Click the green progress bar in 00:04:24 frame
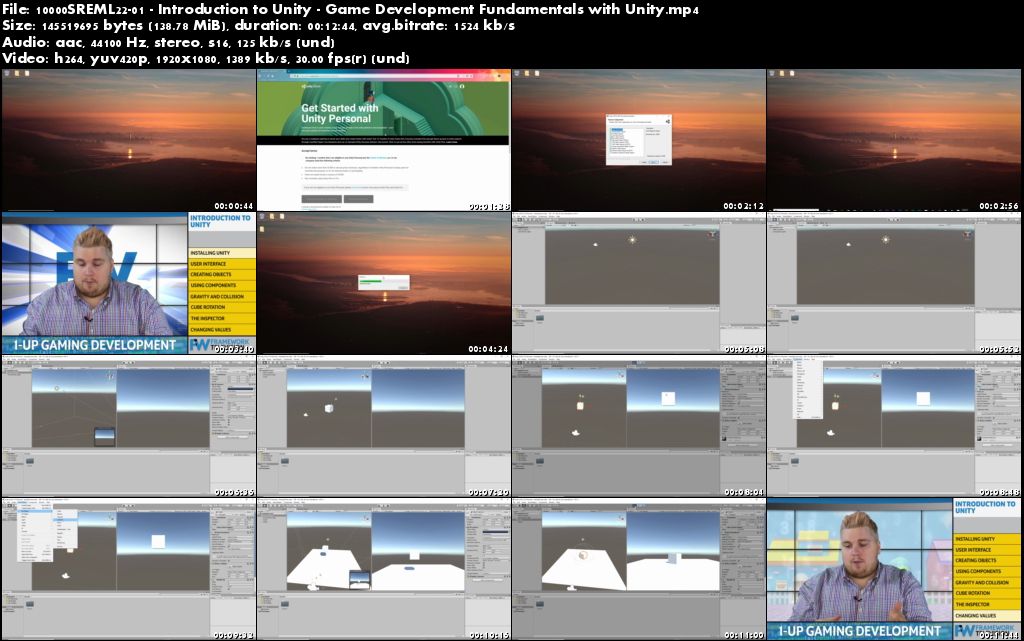 pyautogui.click(x=370, y=281)
